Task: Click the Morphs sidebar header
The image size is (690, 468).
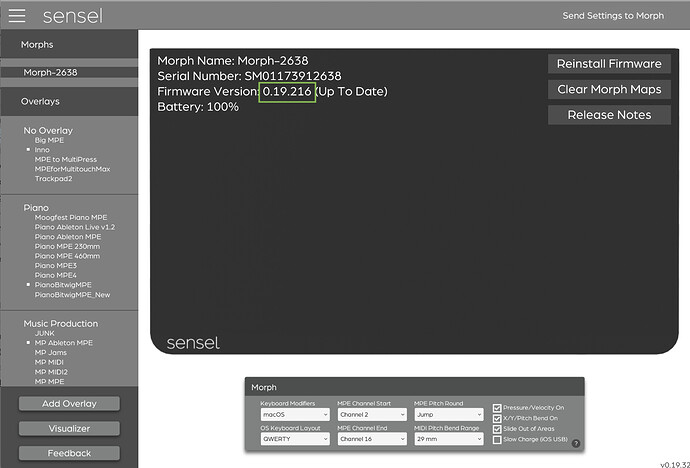Action: tap(69, 44)
